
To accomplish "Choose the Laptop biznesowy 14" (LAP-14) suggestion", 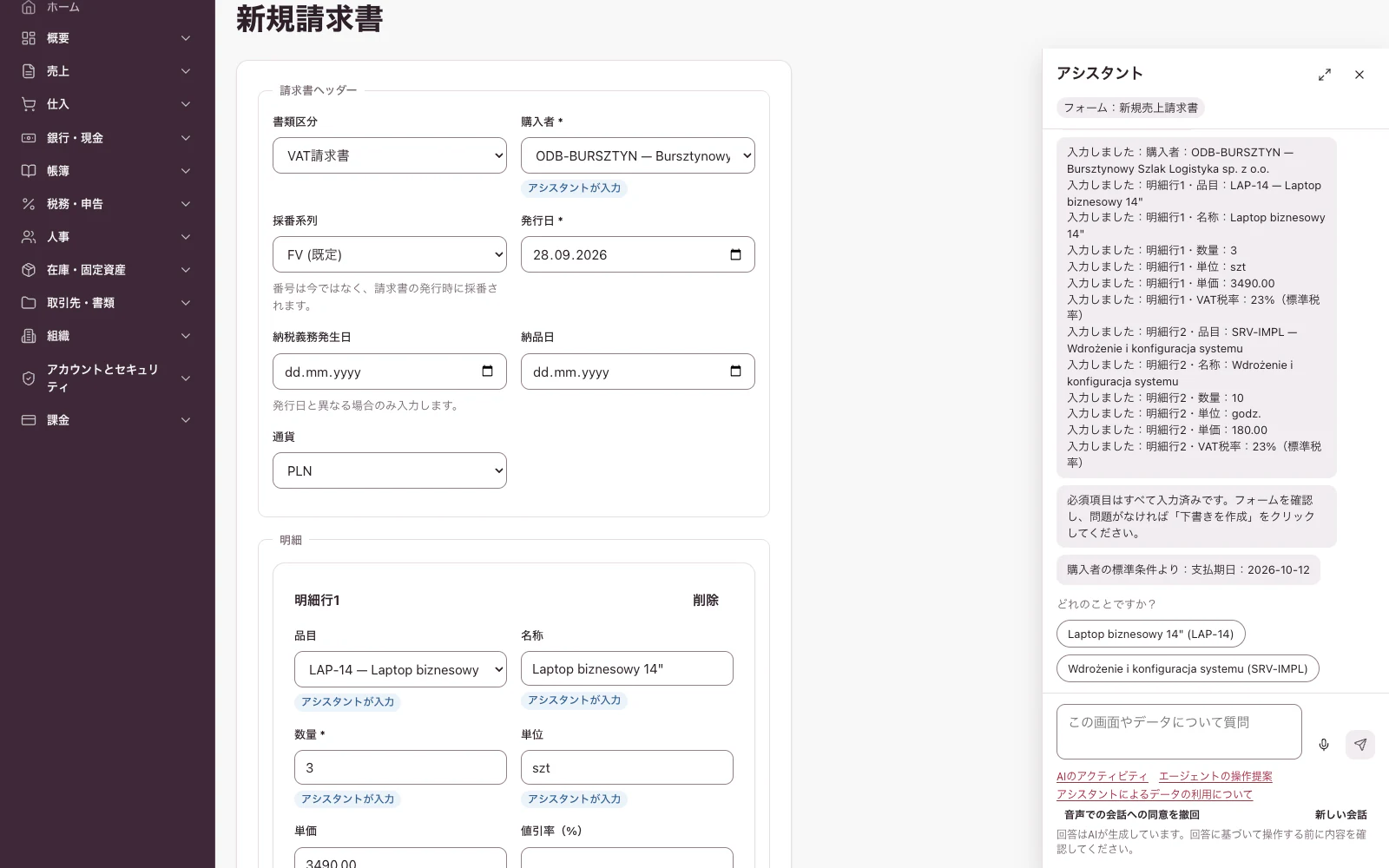I will click(x=1151, y=634).
